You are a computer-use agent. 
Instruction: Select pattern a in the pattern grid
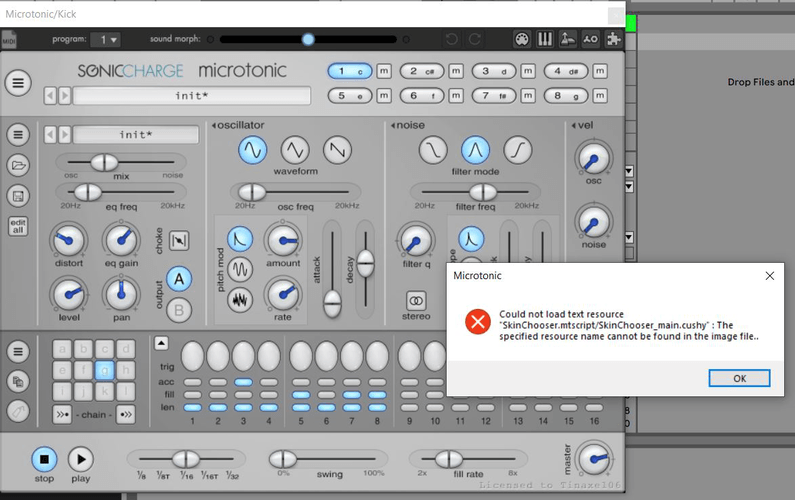[62, 349]
